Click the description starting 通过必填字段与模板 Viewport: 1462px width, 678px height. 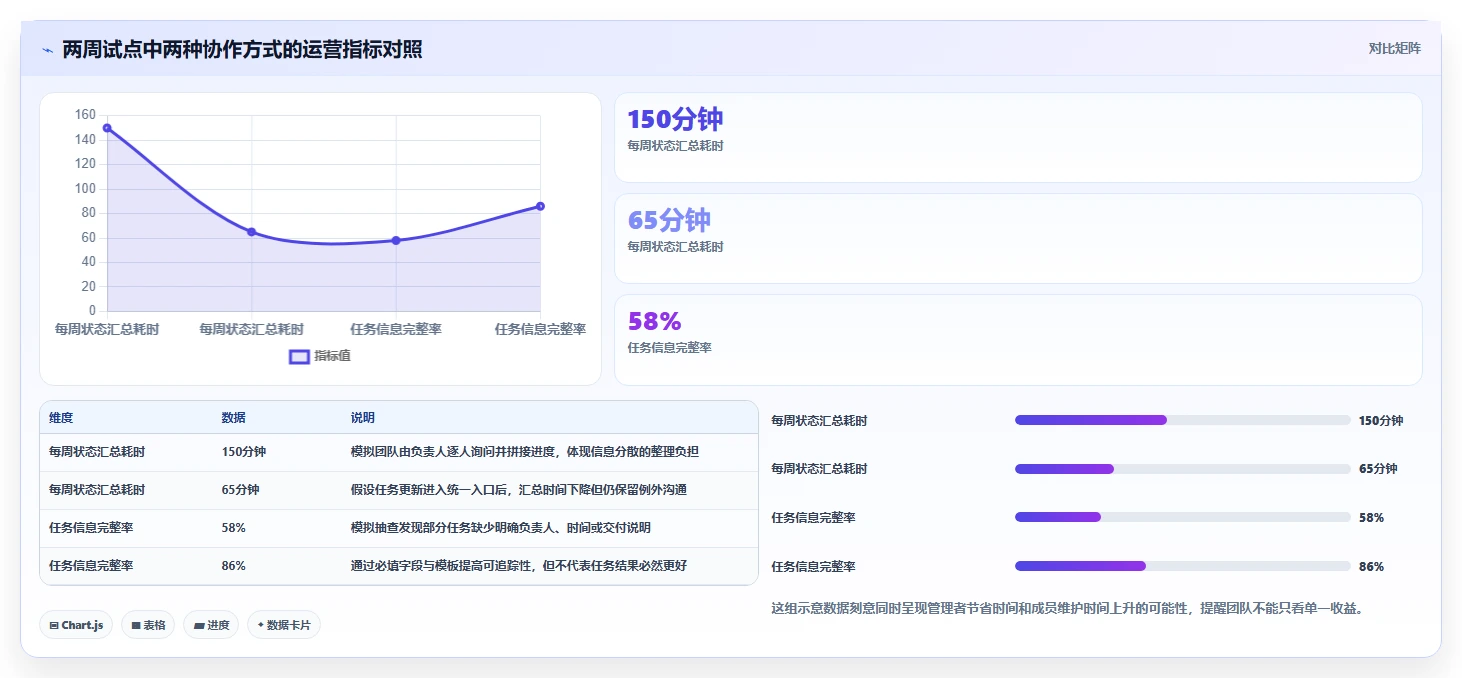(x=519, y=566)
